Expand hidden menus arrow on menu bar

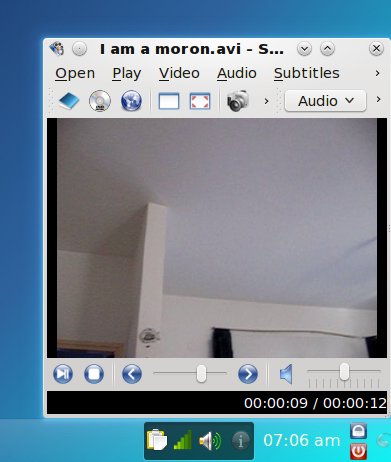pyautogui.click(x=377, y=73)
